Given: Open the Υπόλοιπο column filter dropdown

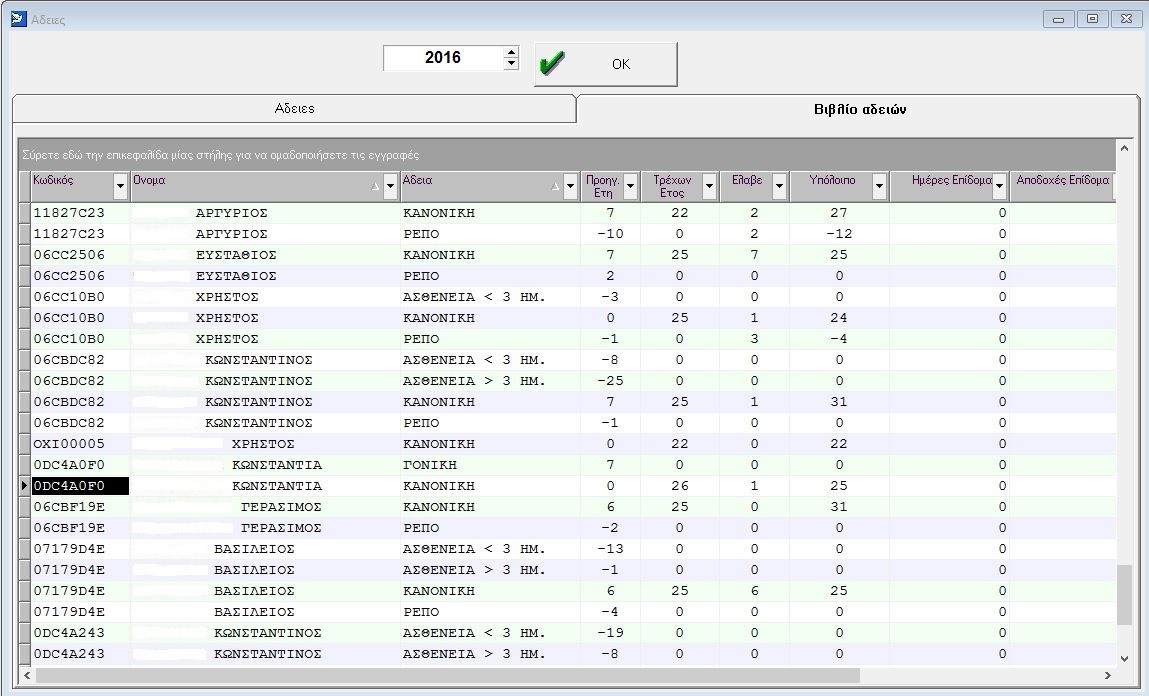Looking at the screenshot, I should point(879,186).
